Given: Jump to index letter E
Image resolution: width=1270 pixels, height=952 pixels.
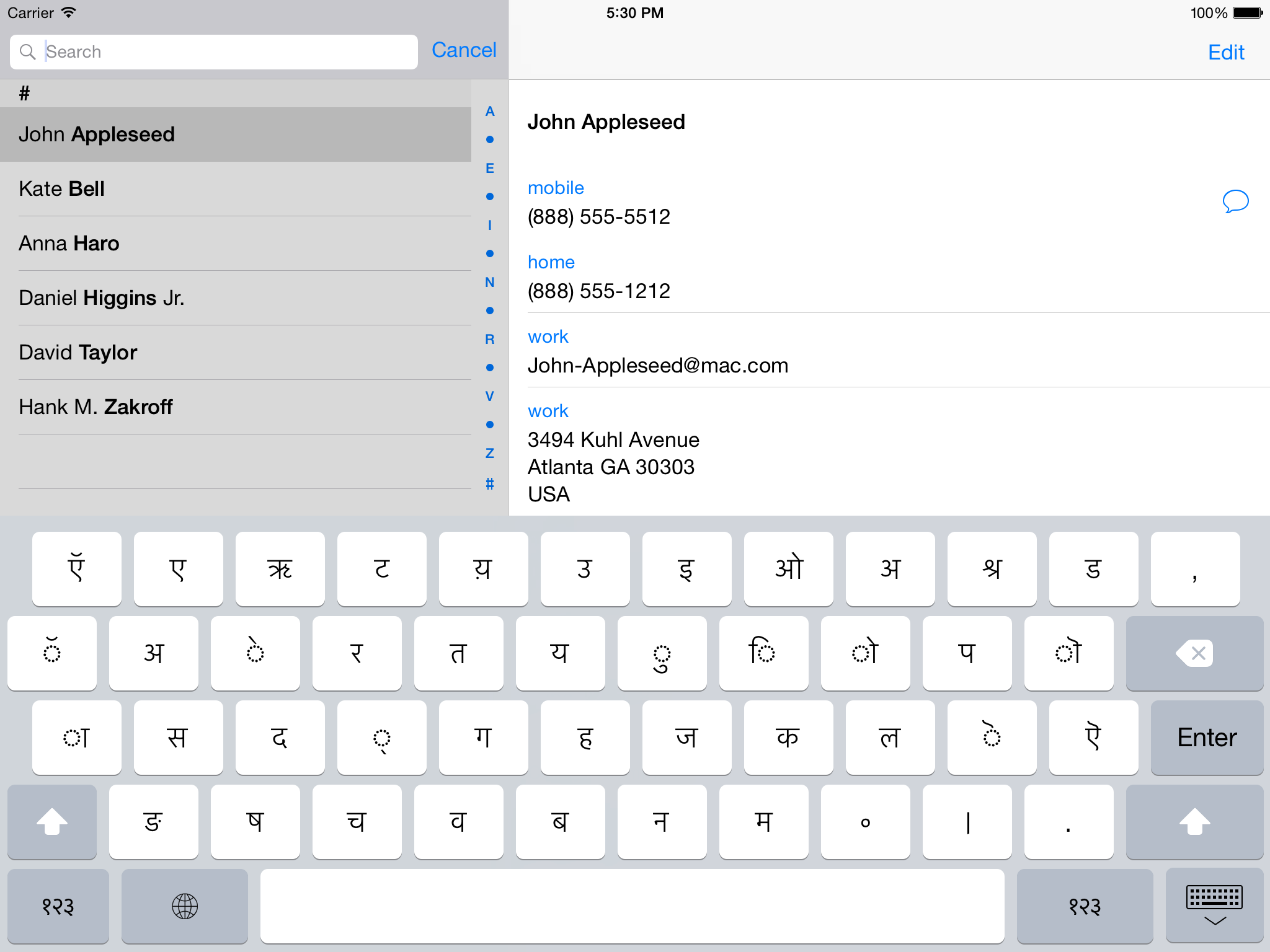Looking at the screenshot, I should [x=490, y=169].
